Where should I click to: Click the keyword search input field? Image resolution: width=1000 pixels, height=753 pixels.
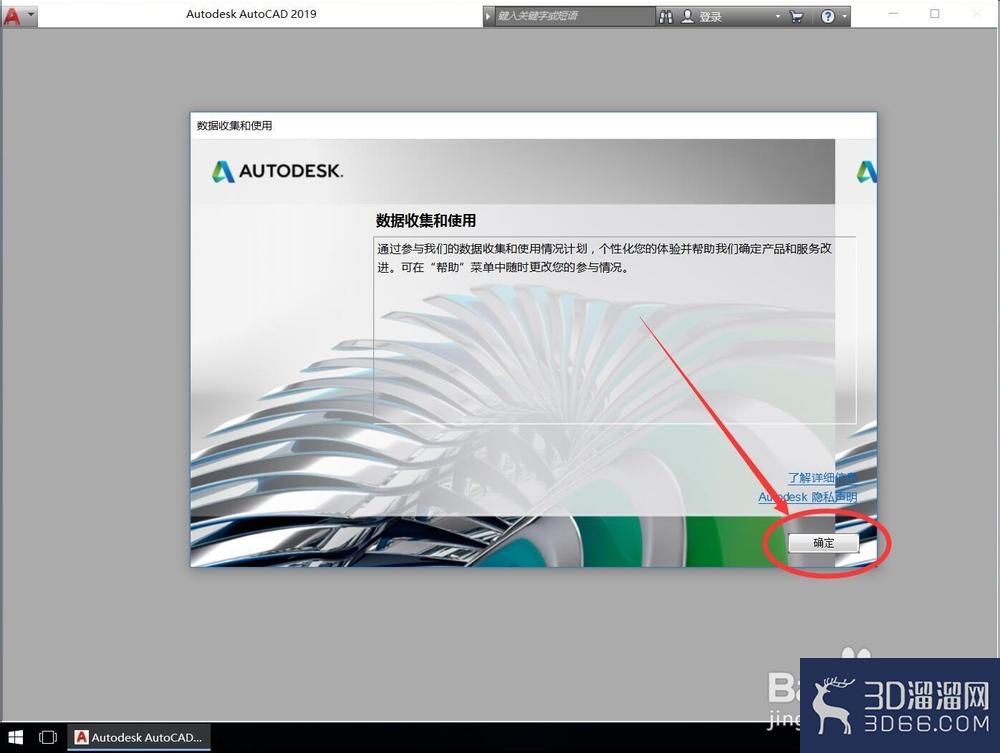(575, 16)
